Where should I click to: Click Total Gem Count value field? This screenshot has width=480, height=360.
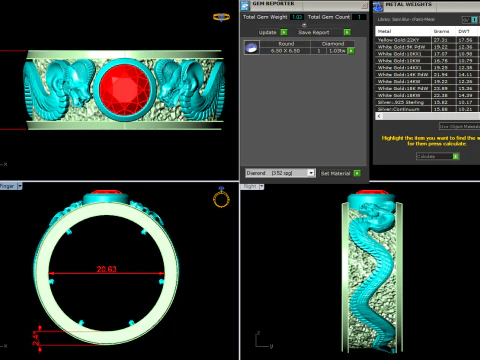tap(359, 17)
